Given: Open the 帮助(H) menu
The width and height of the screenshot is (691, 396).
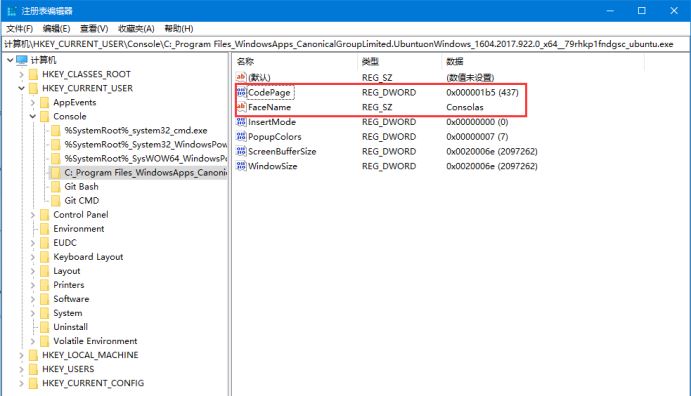Looking at the screenshot, I should (178, 29).
